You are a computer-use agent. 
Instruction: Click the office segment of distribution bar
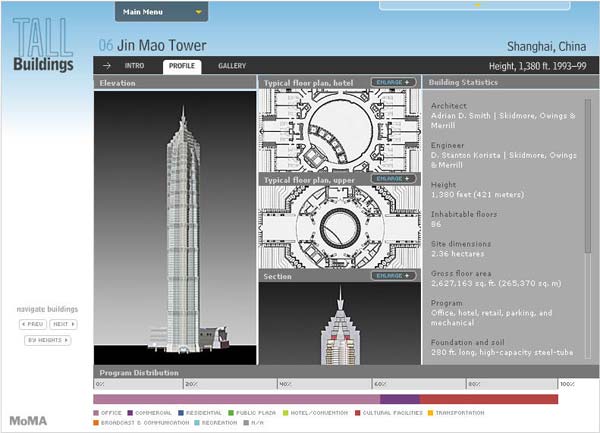(237, 399)
